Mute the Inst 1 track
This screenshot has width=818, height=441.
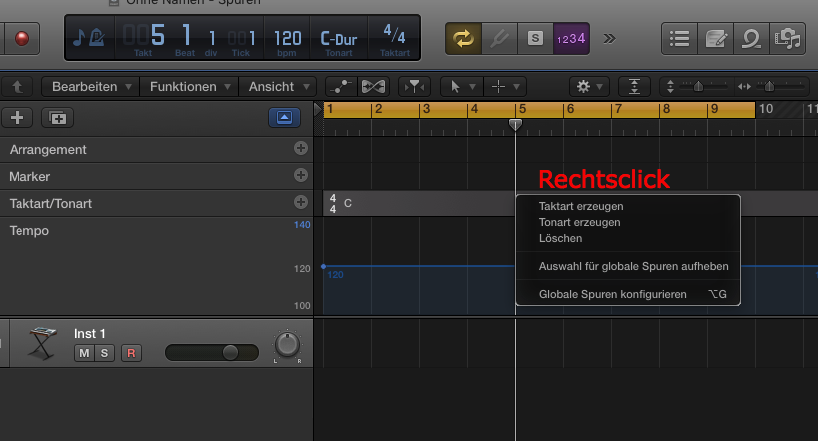(84, 353)
